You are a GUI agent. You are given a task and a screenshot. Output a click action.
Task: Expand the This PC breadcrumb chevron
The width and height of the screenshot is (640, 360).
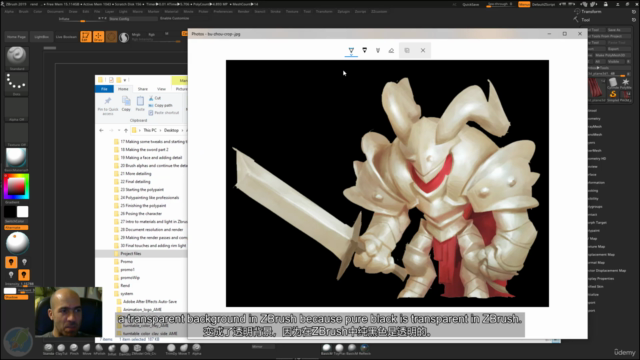coord(160,130)
